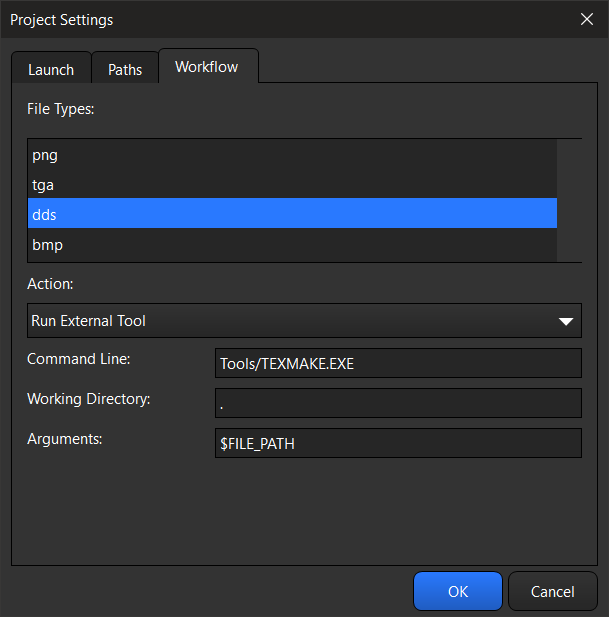
Task: Select the Workflow tab
Action: coord(207,66)
